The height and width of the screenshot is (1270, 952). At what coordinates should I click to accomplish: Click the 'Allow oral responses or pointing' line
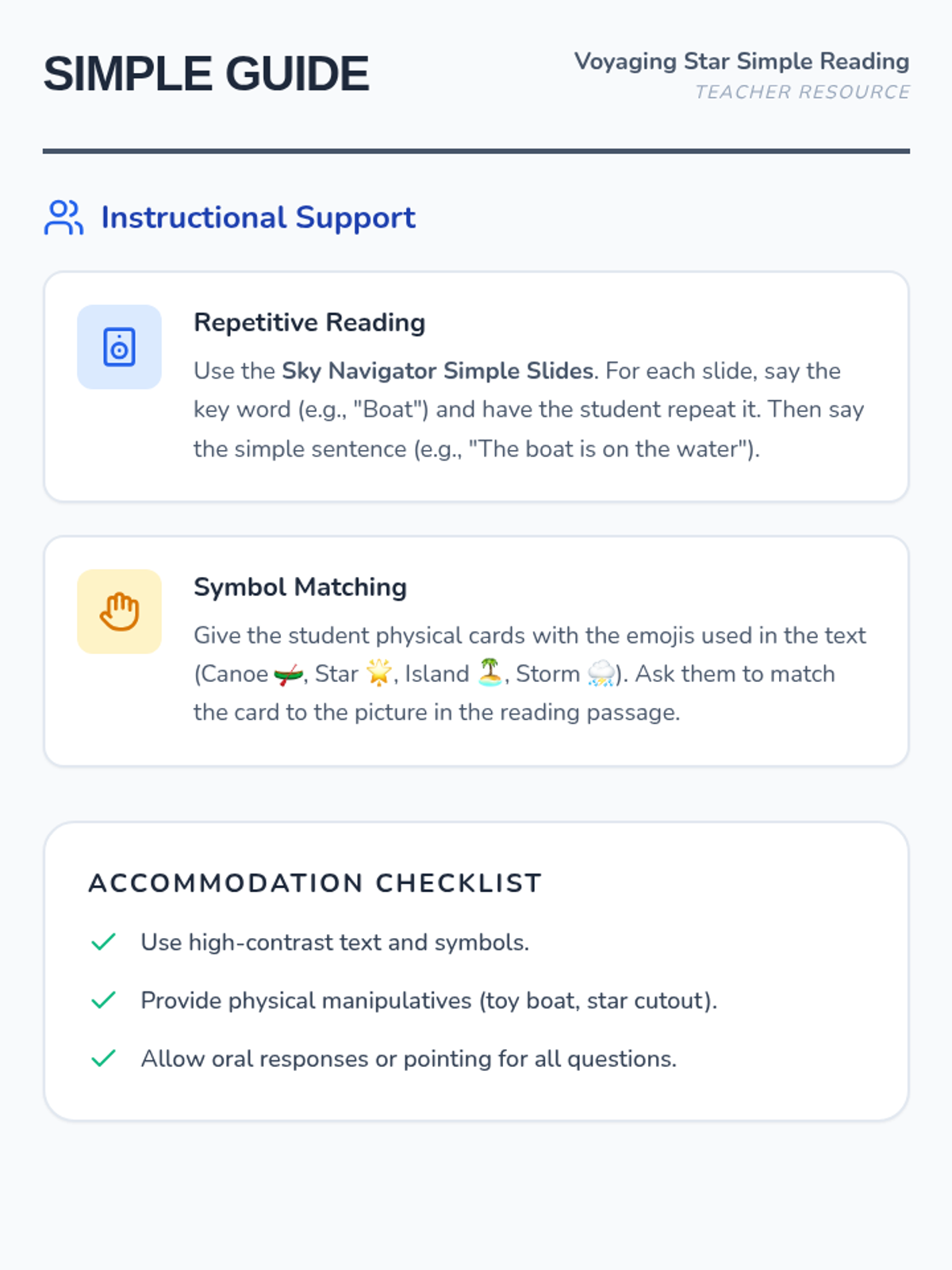tap(409, 1058)
